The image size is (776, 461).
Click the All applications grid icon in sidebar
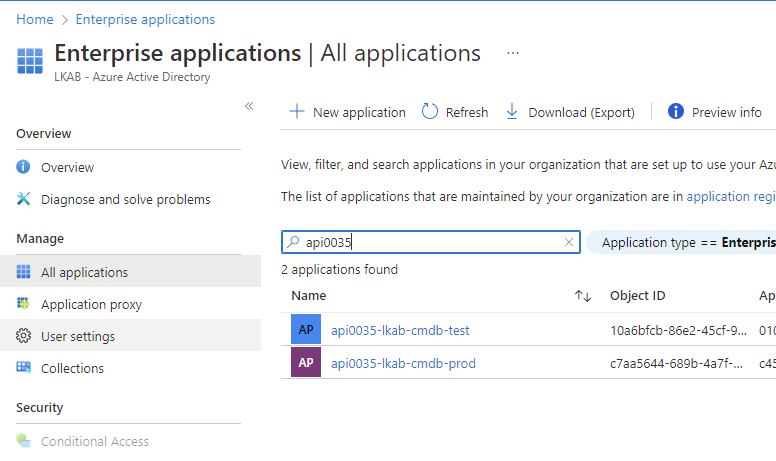coord(23,272)
